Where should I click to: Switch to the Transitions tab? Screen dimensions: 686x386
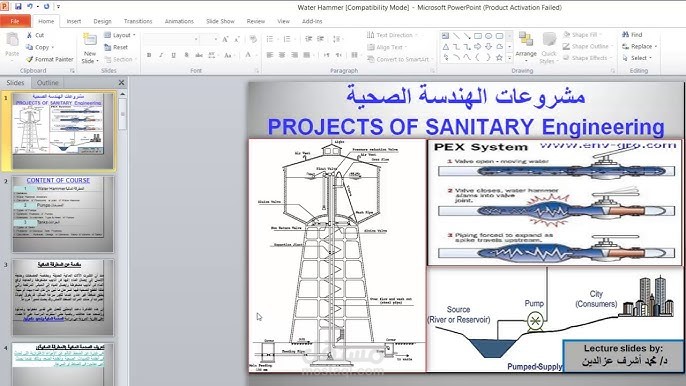coord(138,21)
